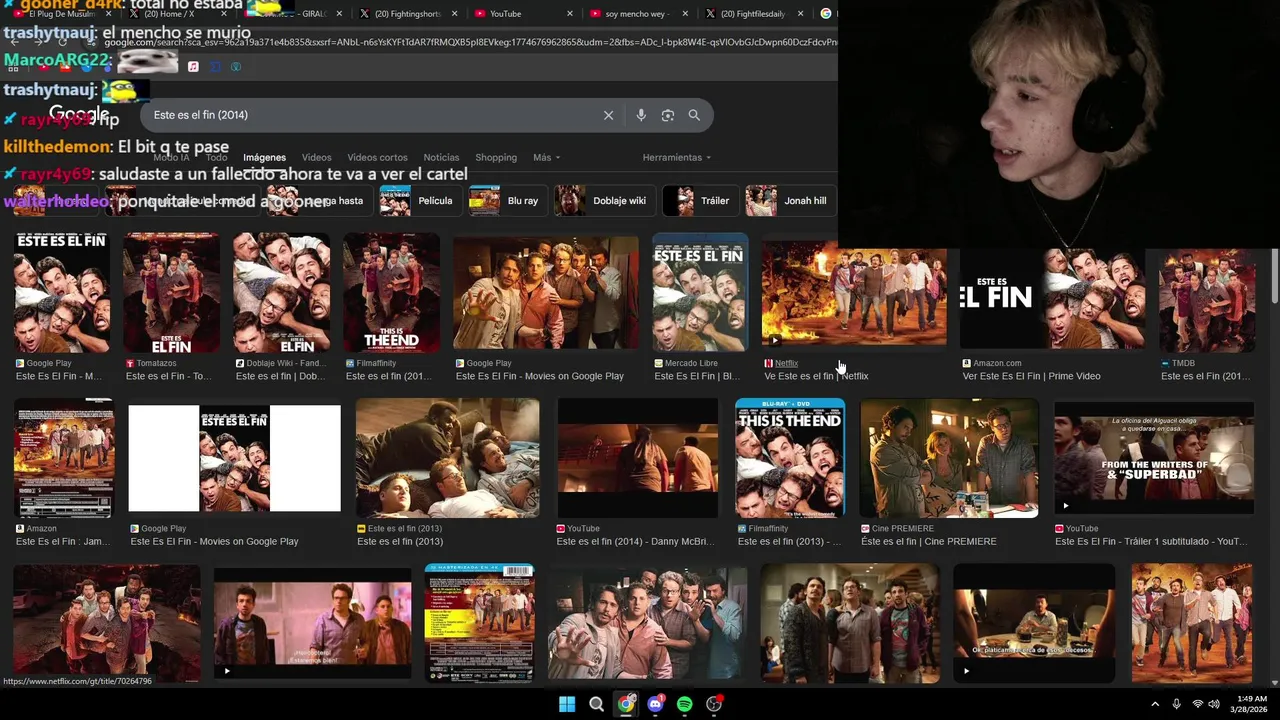Screen dimensions: 1280x720
Task: Open Este es el fin (2013) bed scene thumbnail
Action: pyautogui.click(x=447, y=458)
